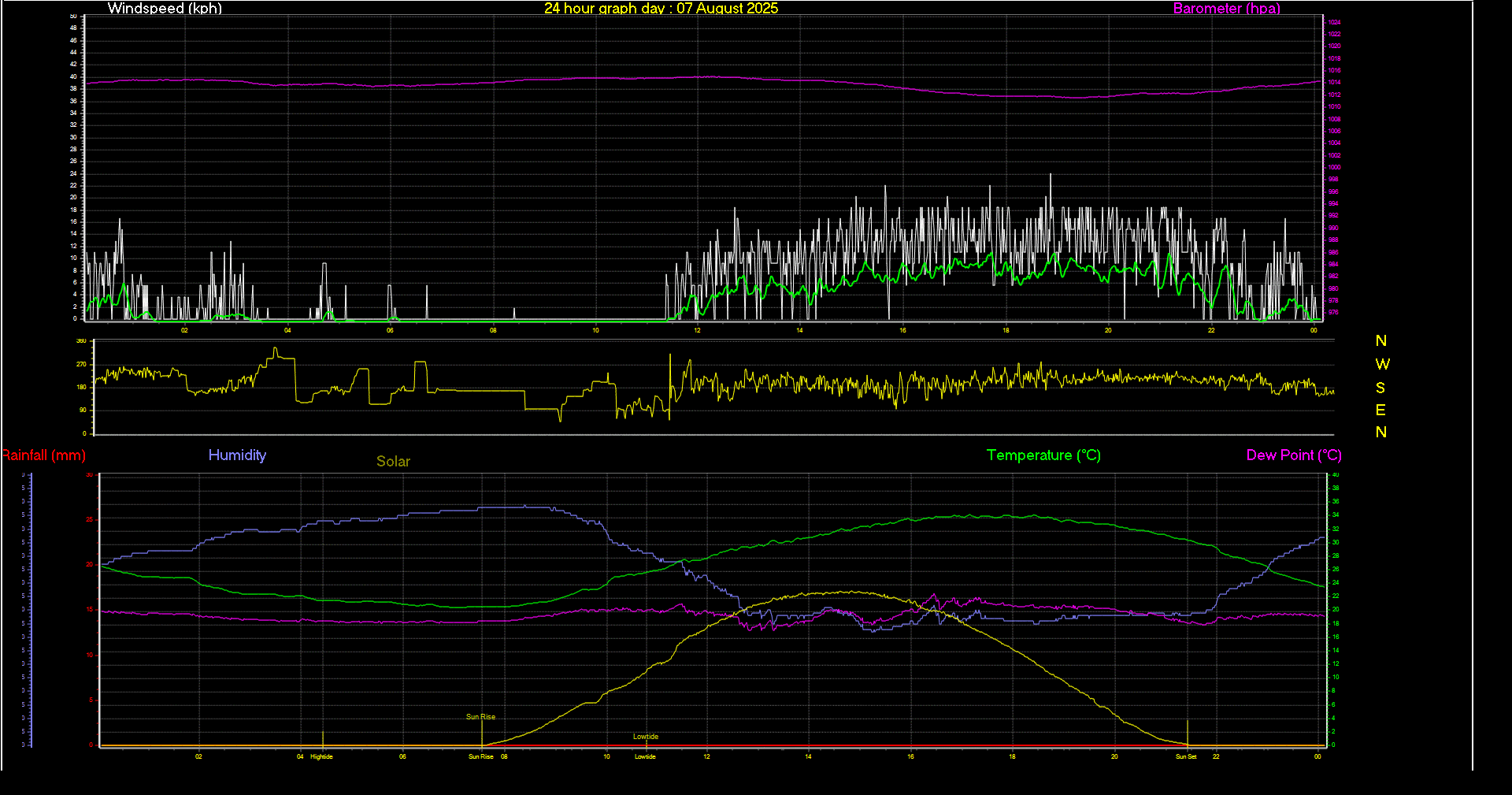Viewport: 1512px width, 795px height.
Task: Click hour '02' under the temperature graph
Action: point(198,756)
